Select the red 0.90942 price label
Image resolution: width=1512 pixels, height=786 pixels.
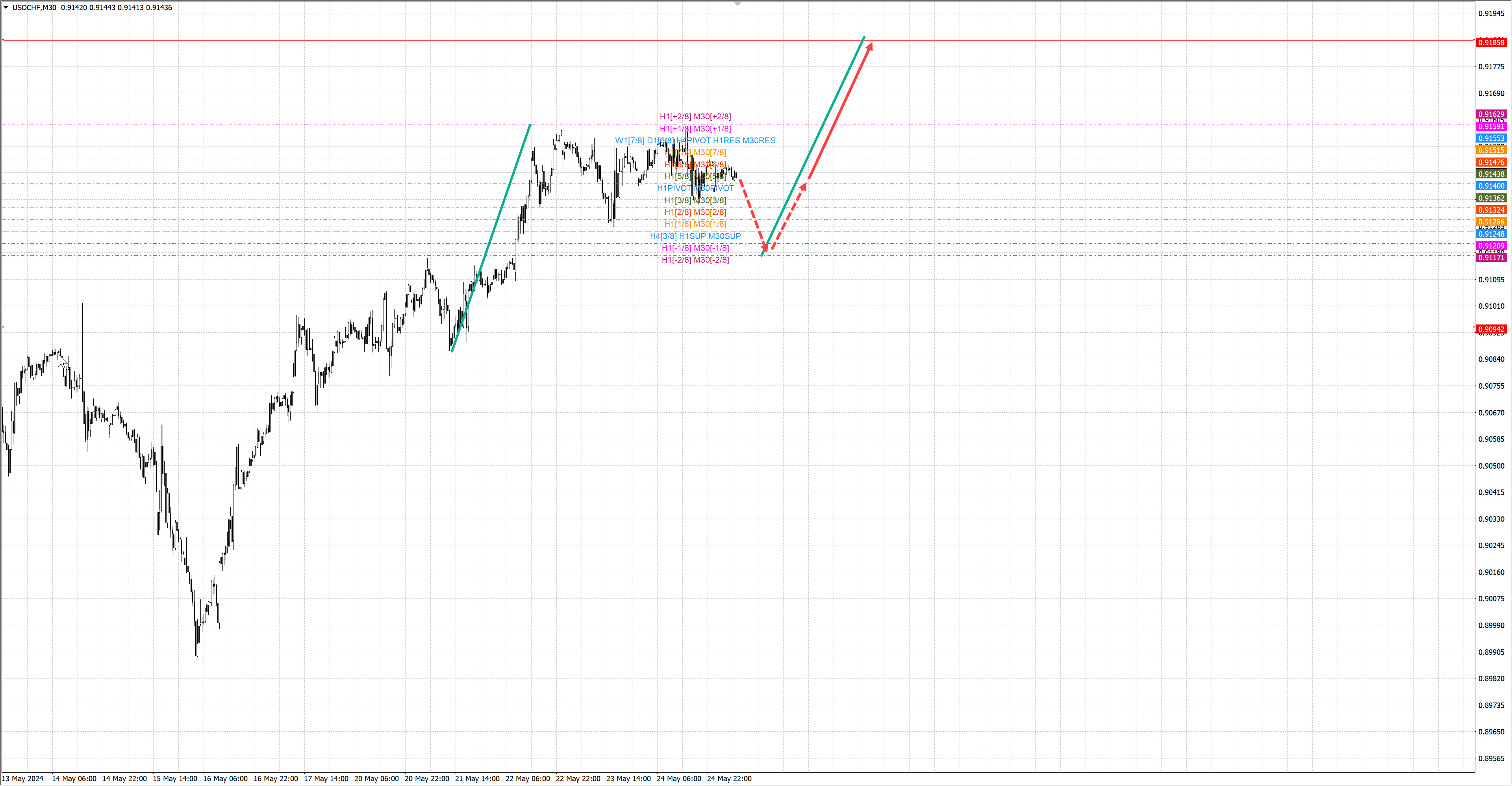[1491, 329]
